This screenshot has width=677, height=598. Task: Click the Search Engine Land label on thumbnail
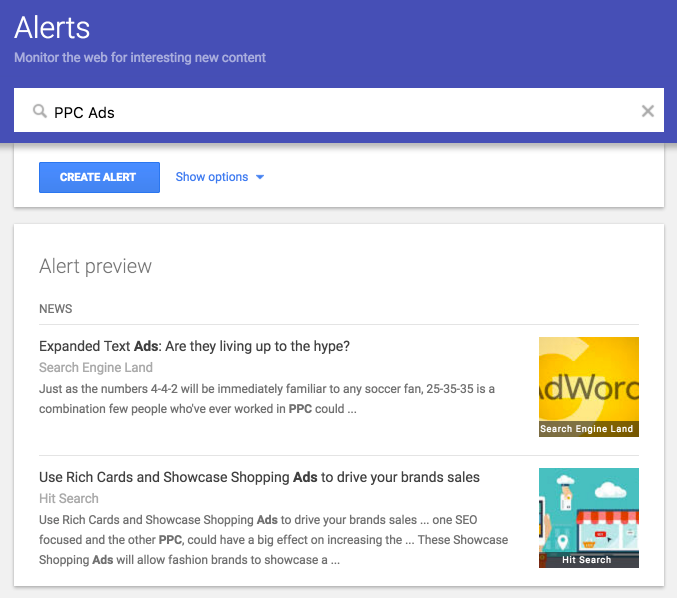586,429
